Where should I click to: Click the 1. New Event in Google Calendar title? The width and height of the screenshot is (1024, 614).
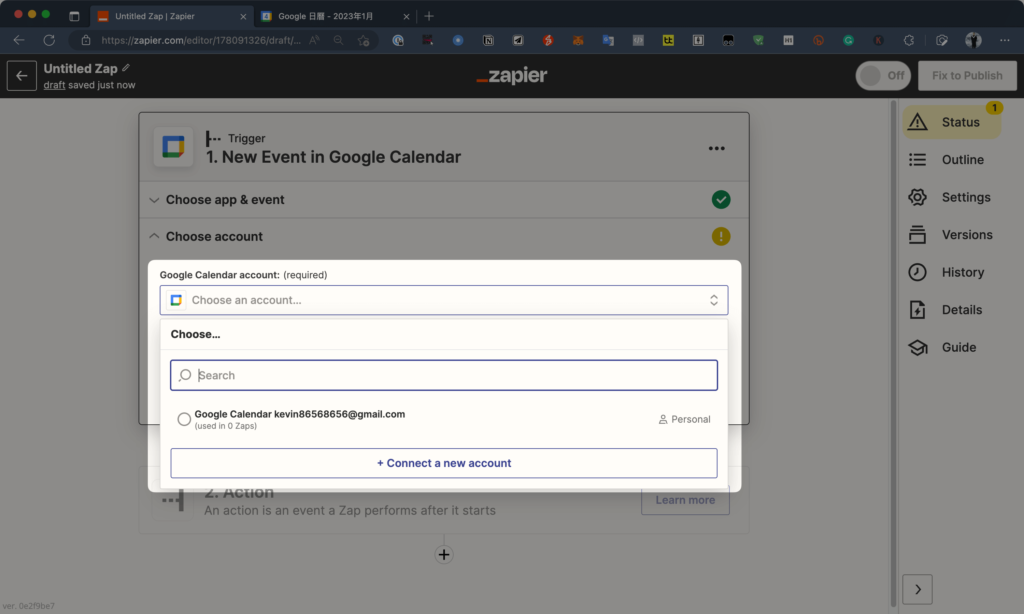(x=333, y=157)
